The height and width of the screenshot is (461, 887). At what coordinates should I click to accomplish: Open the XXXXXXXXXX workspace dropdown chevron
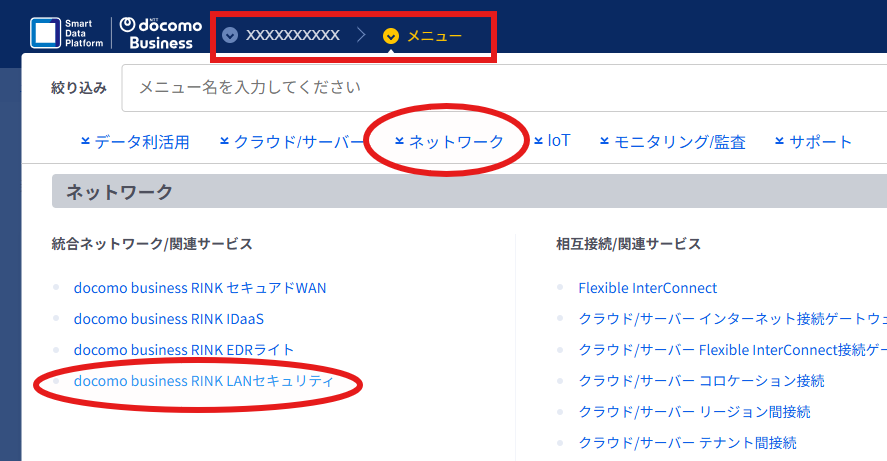point(230,36)
